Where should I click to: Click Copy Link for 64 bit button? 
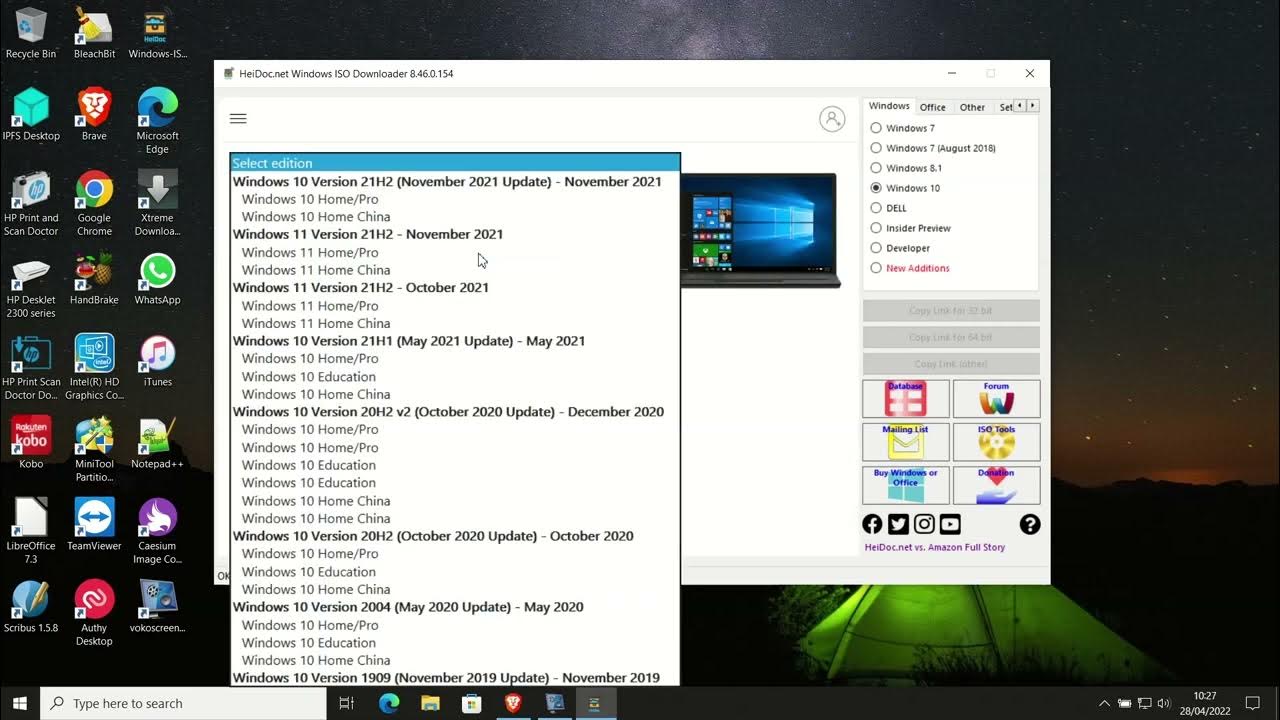[x=951, y=337]
